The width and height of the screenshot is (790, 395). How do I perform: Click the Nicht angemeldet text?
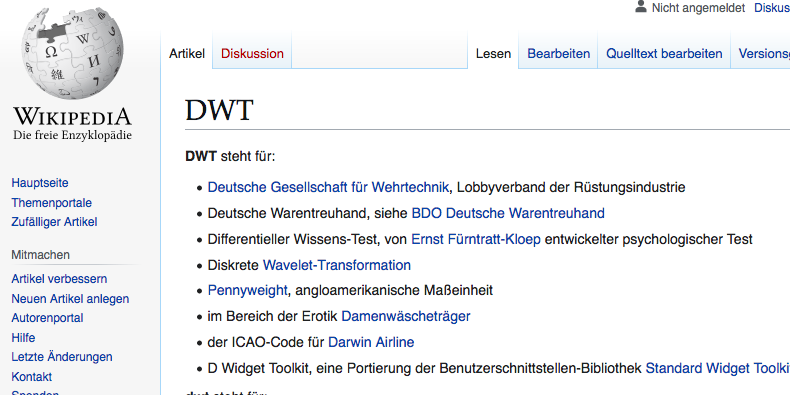click(x=698, y=8)
